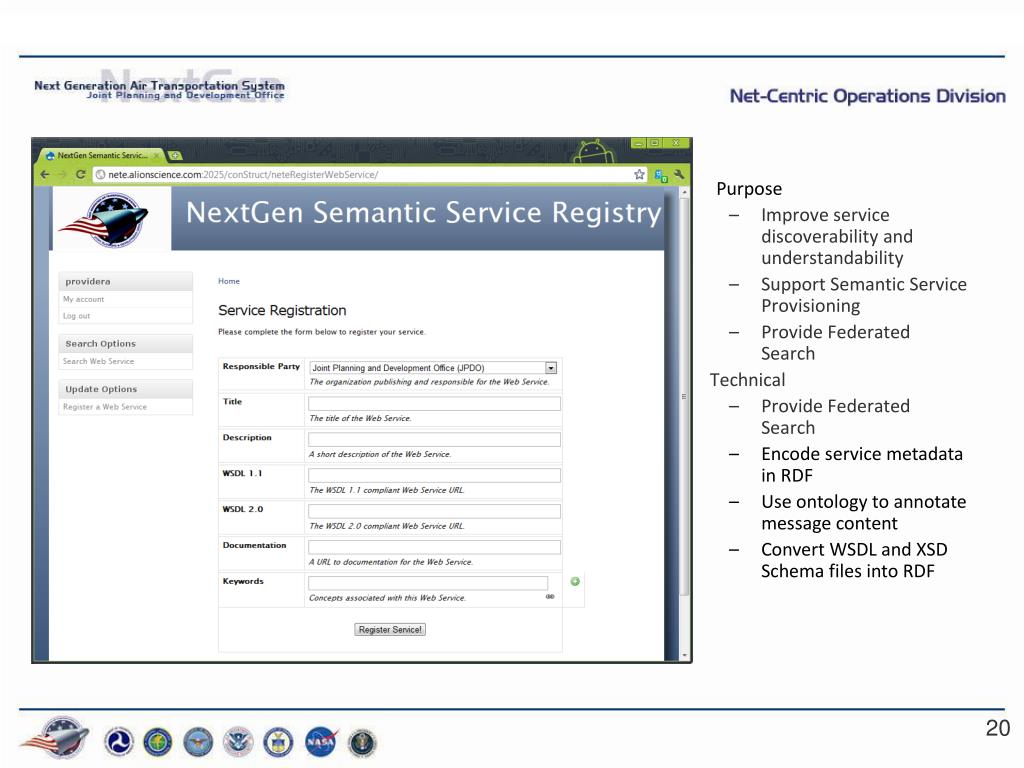Click the Net-Centric Operations Division title
The image size is (1024, 768).
(x=867, y=96)
